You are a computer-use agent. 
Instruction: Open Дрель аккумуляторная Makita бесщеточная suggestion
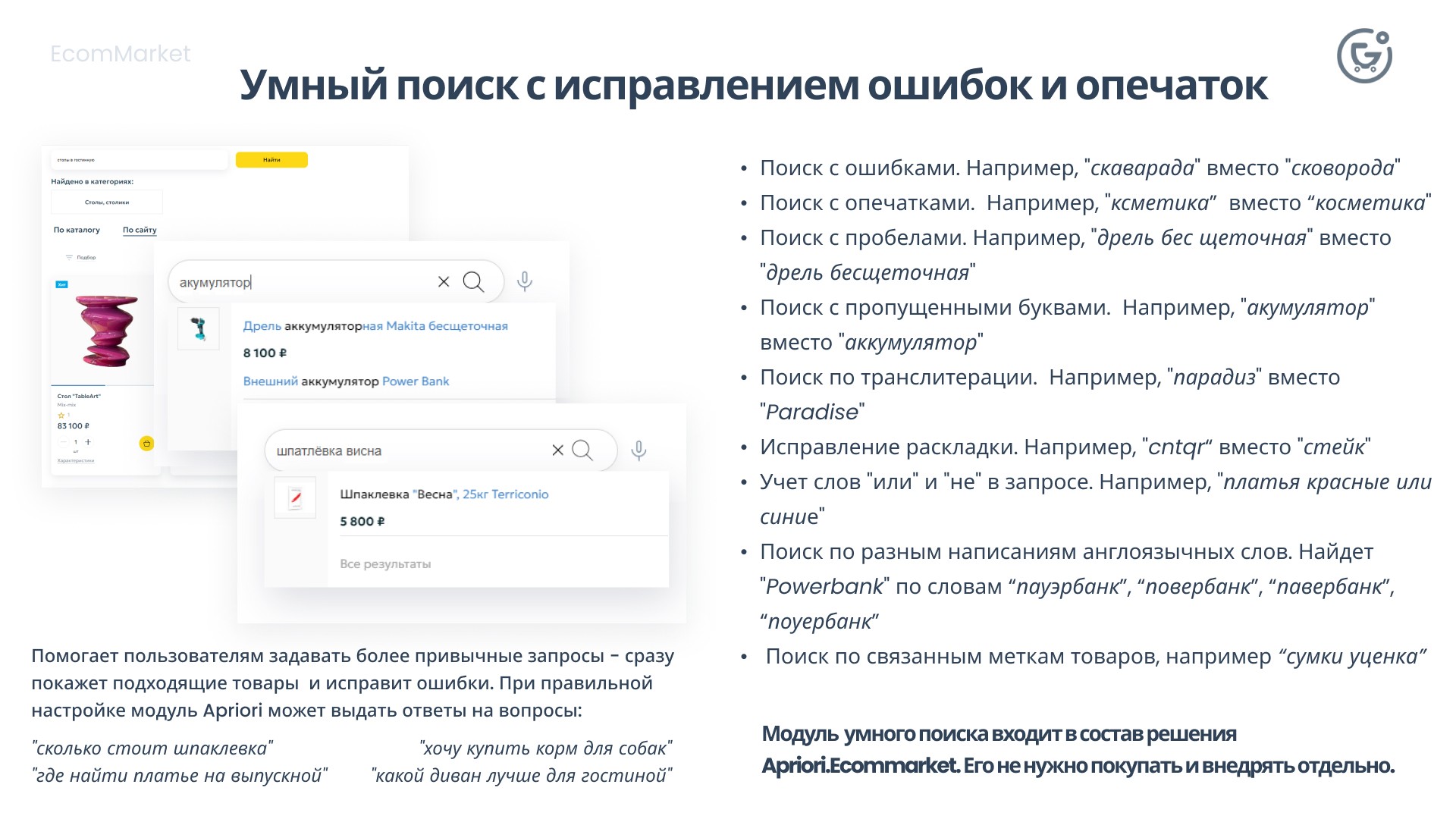point(375,326)
